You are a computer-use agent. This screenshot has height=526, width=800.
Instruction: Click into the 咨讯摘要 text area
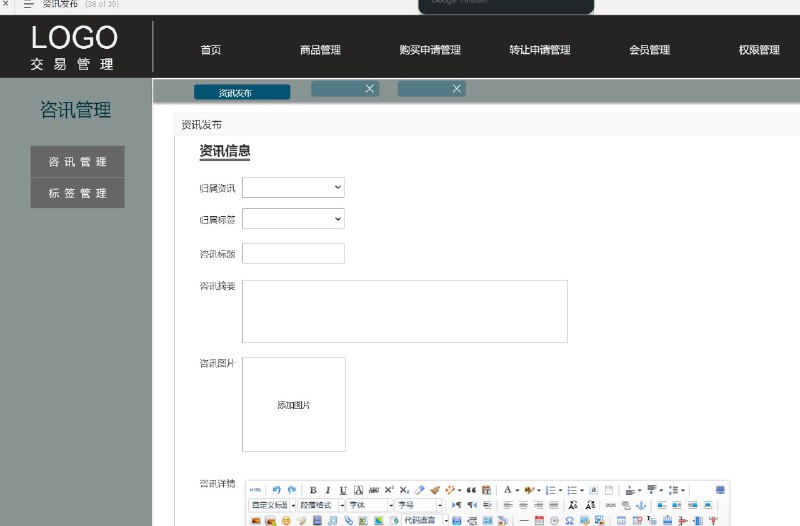(x=405, y=311)
